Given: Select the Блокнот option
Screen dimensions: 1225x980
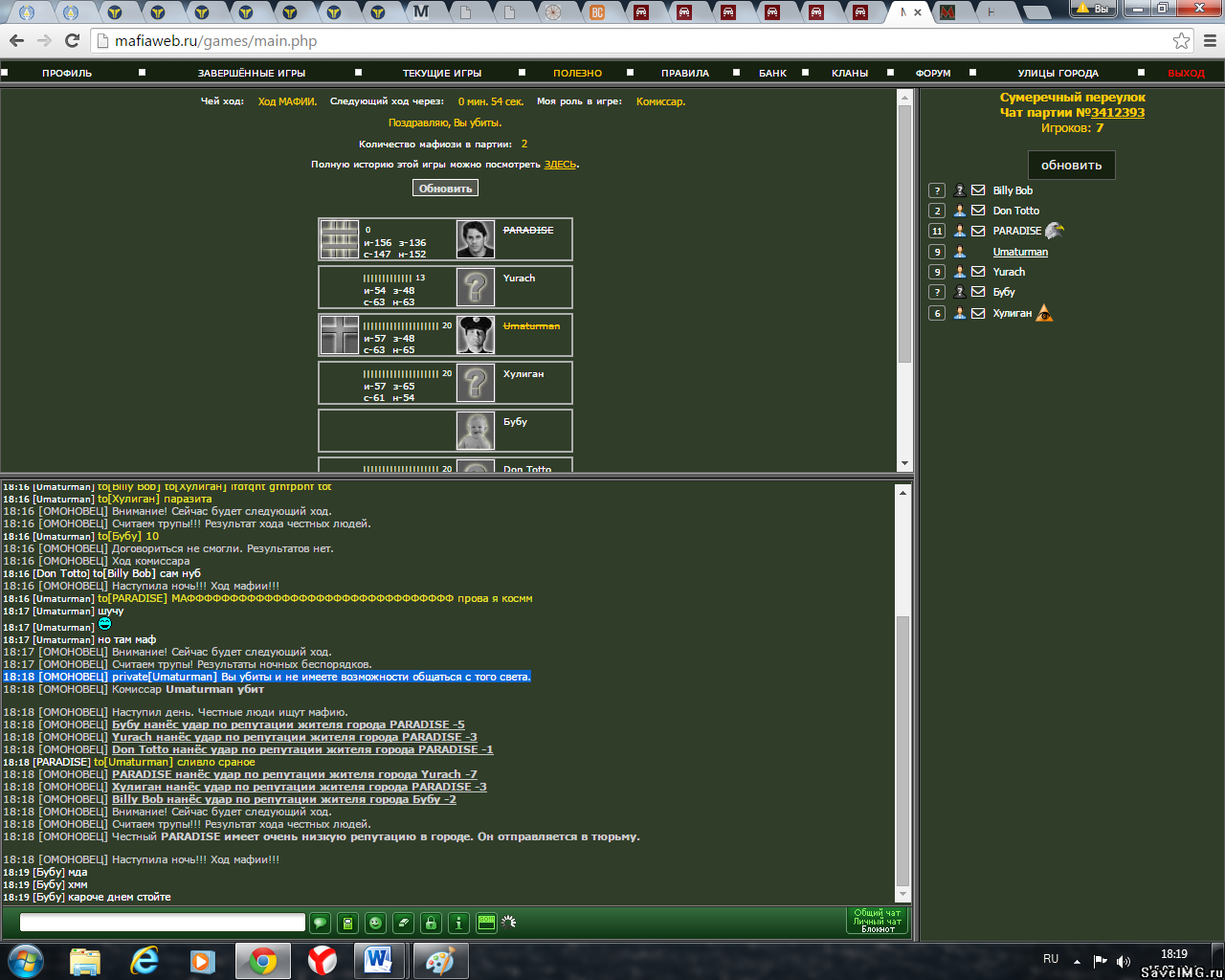Looking at the screenshot, I should tap(877, 929).
